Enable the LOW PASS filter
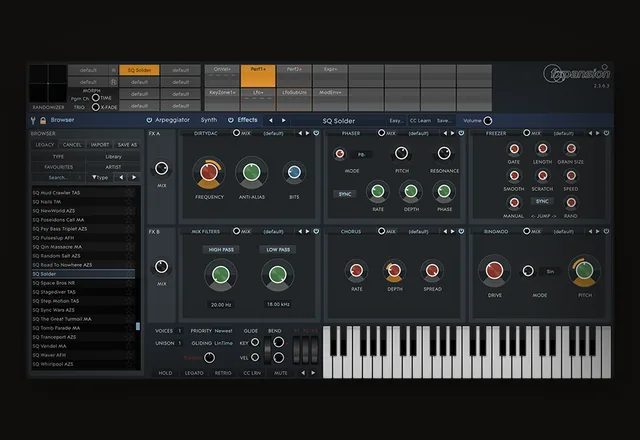 pyautogui.click(x=278, y=249)
